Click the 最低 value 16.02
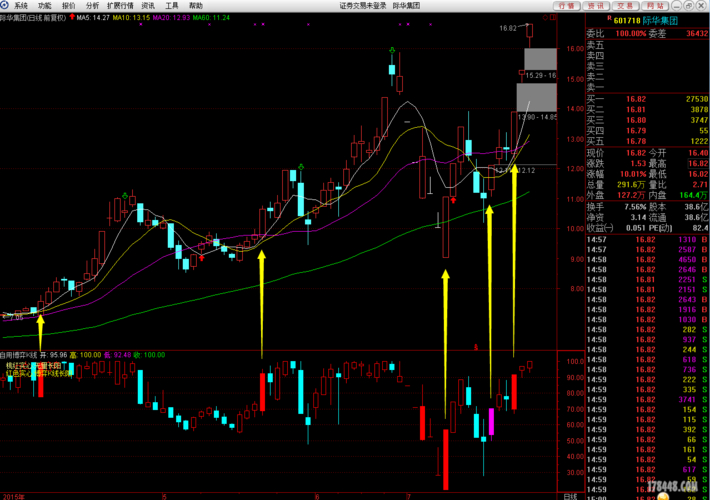Viewport: 710px width, 500px height. (698, 174)
